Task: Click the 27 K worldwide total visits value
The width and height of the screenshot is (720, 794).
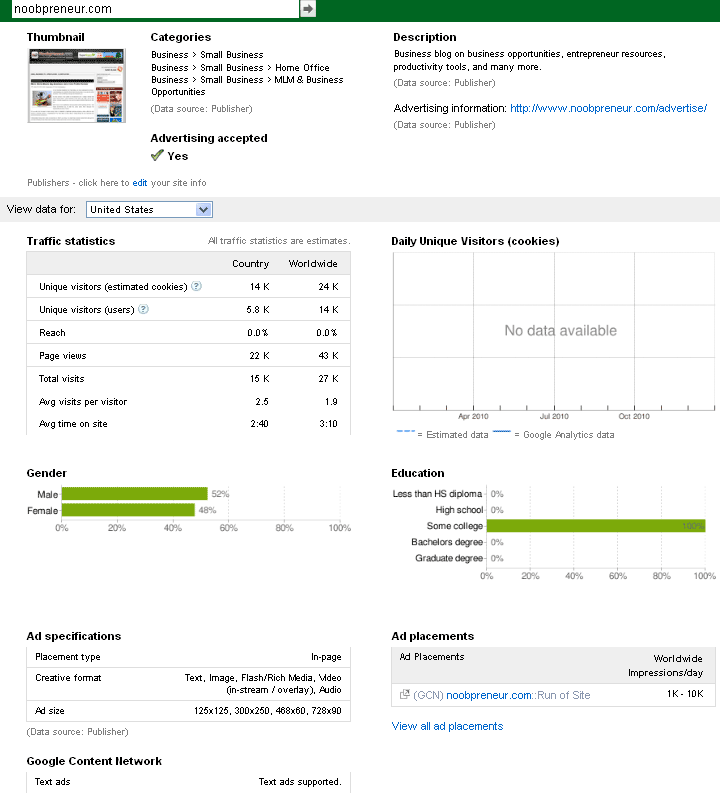Action: 328,379
